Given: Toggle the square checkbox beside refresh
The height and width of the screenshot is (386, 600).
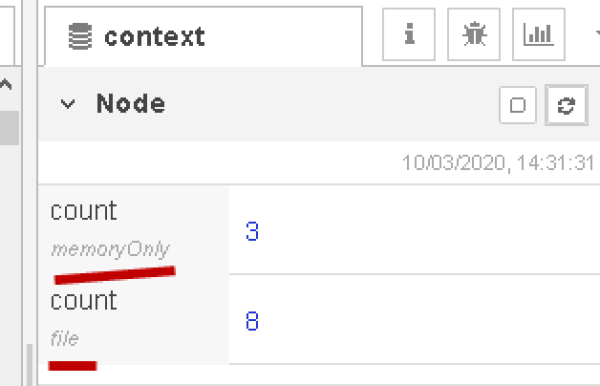Looking at the screenshot, I should (517, 105).
